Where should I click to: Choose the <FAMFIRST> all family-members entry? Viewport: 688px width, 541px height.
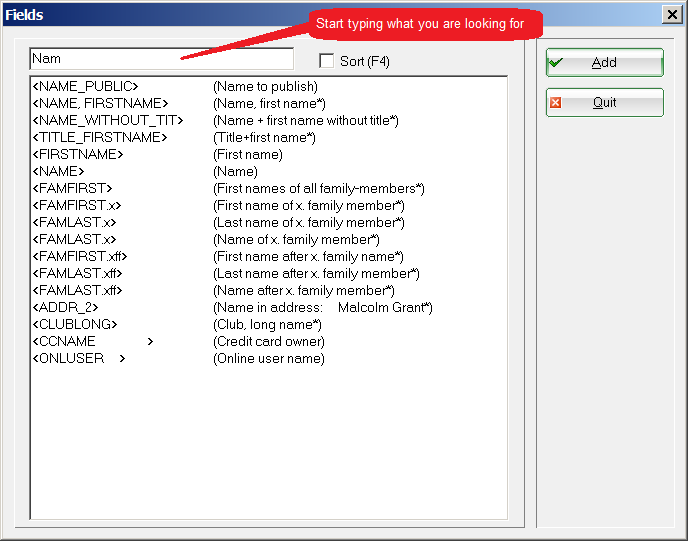coord(72,189)
